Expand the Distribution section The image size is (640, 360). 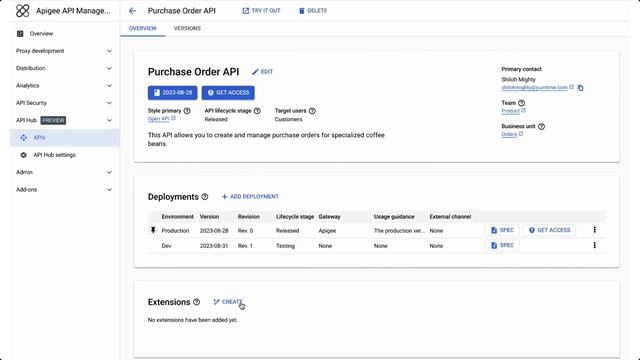coord(64,68)
